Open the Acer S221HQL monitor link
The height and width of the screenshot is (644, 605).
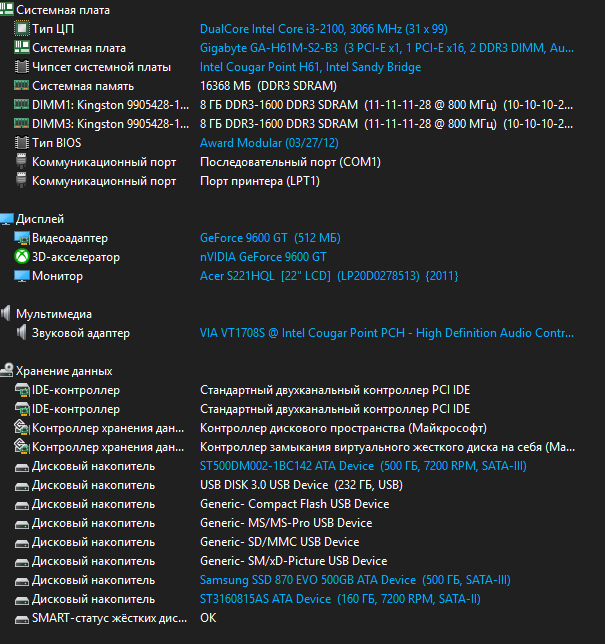[x=329, y=276]
